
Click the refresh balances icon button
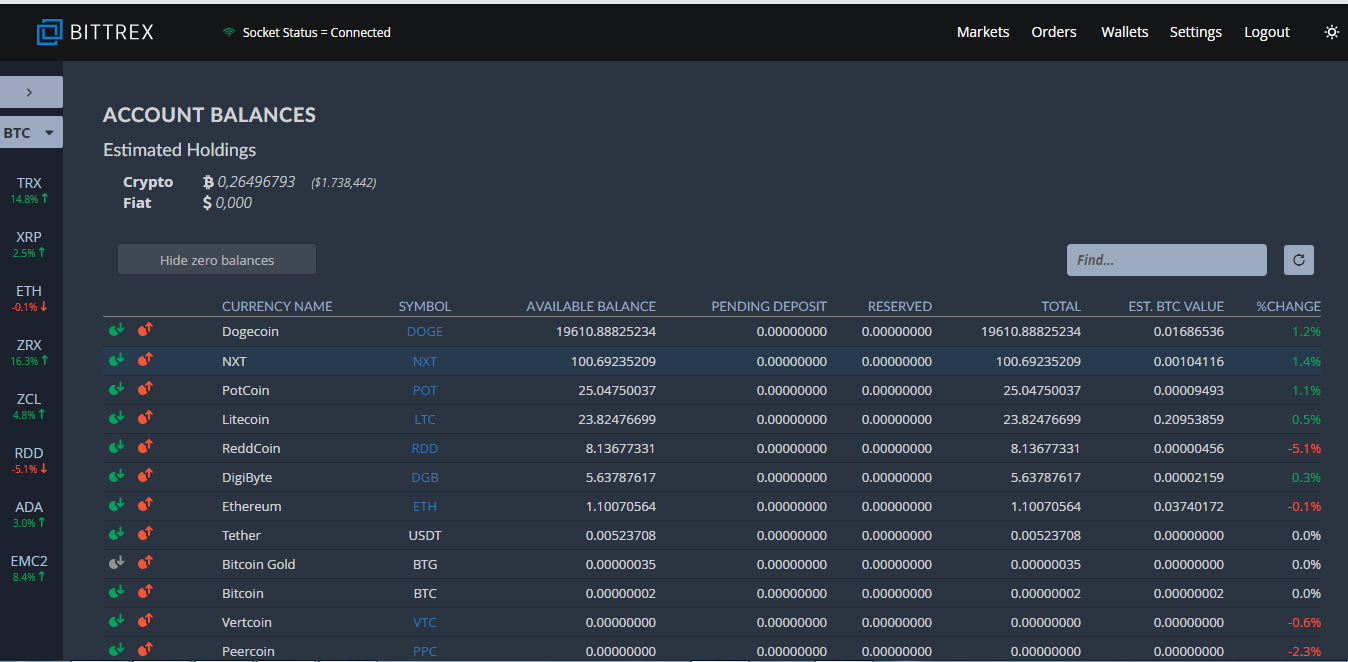(x=1299, y=260)
